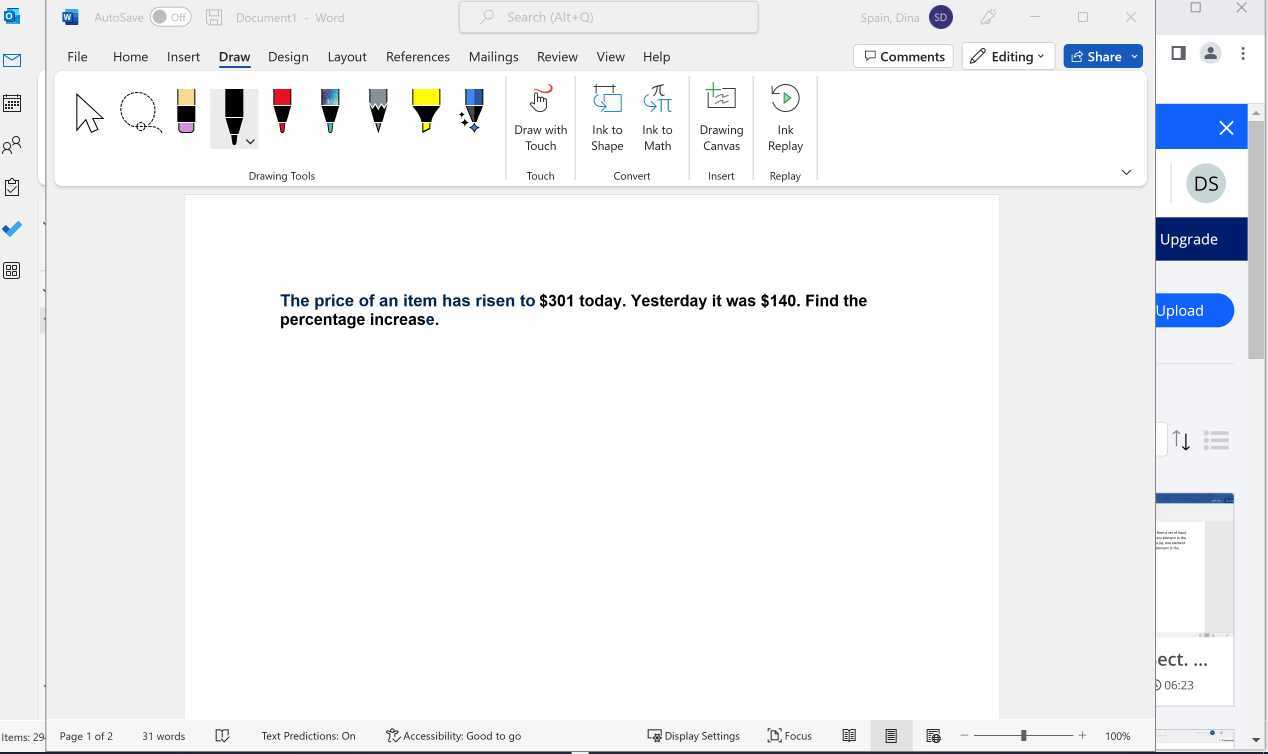1268x754 pixels.
Task: Open the References tab
Action: 417,57
